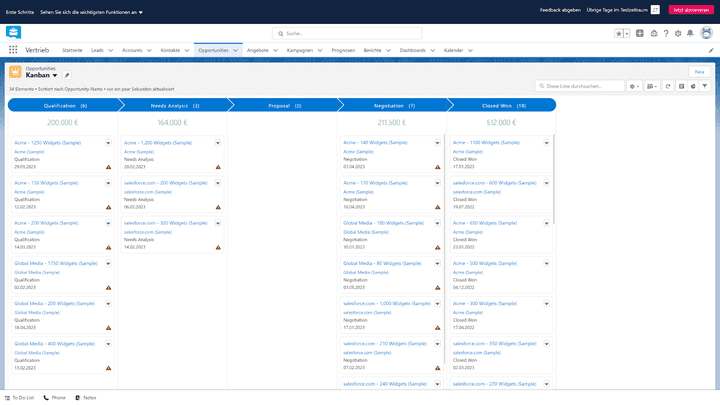
Task: Open actions menu on Acme - 1250 Widgets card
Action: pyautogui.click(x=108, y=143)
